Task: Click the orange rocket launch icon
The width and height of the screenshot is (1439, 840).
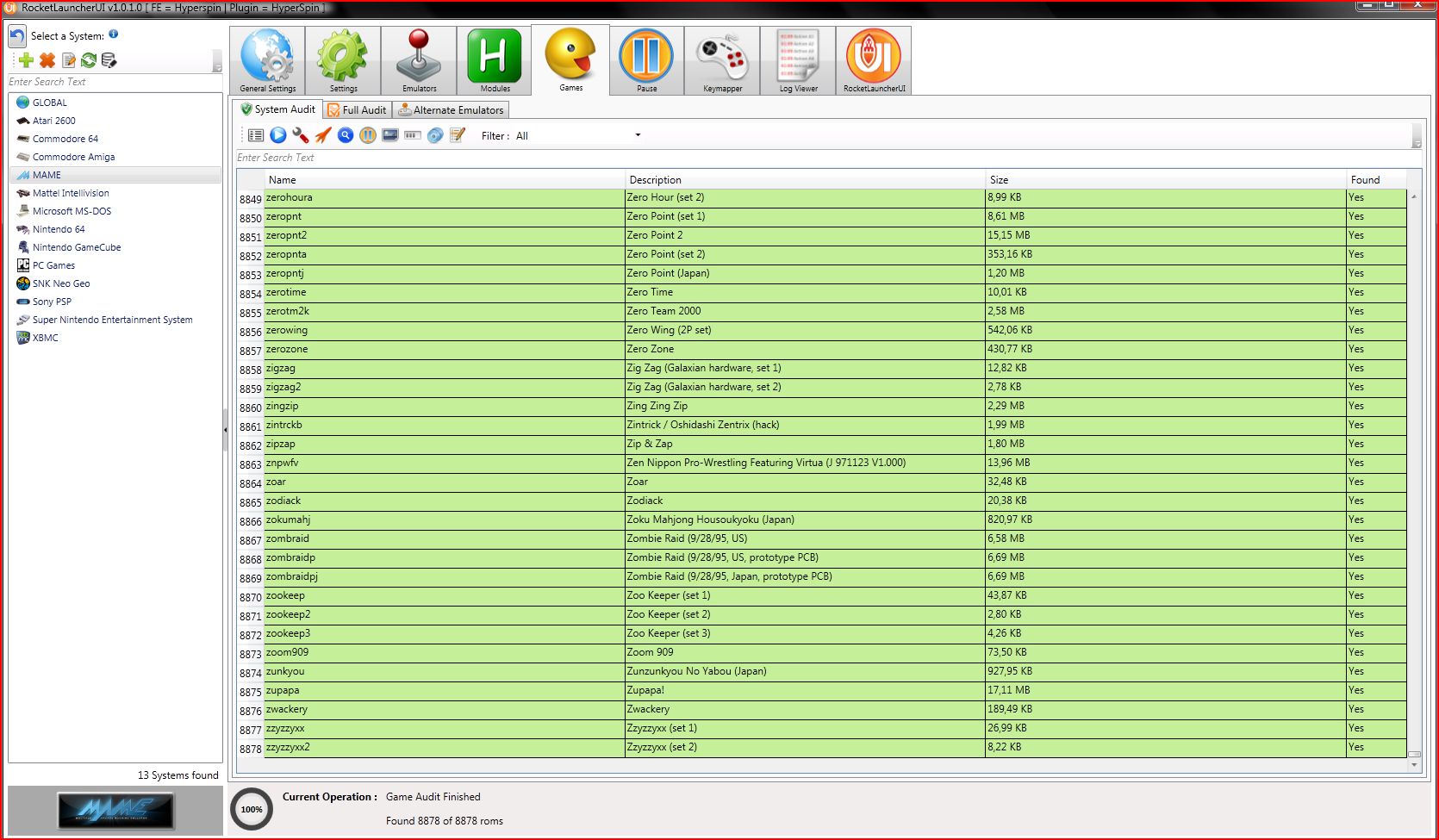Action: (323, 135)
